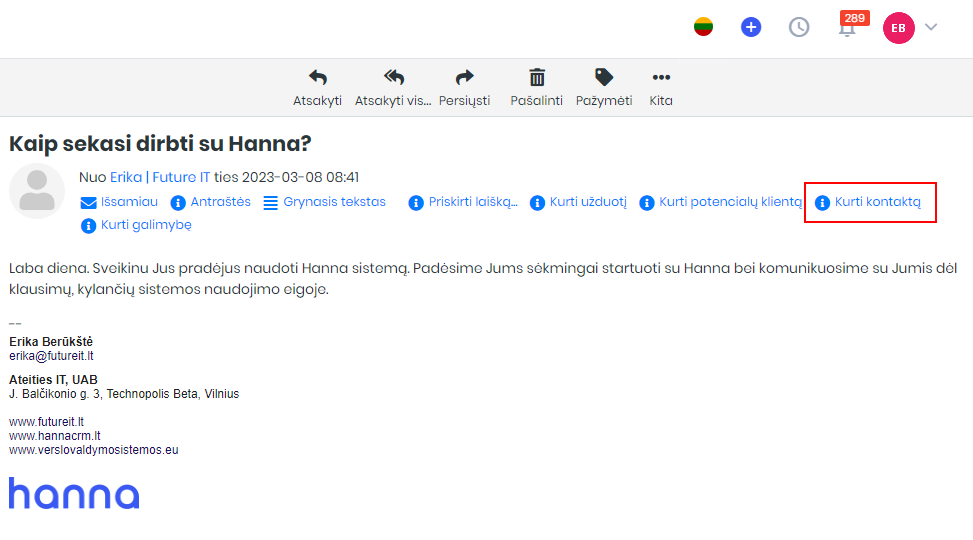Expand the user menu chevron
973x540 pixels.
coord(931,27)
